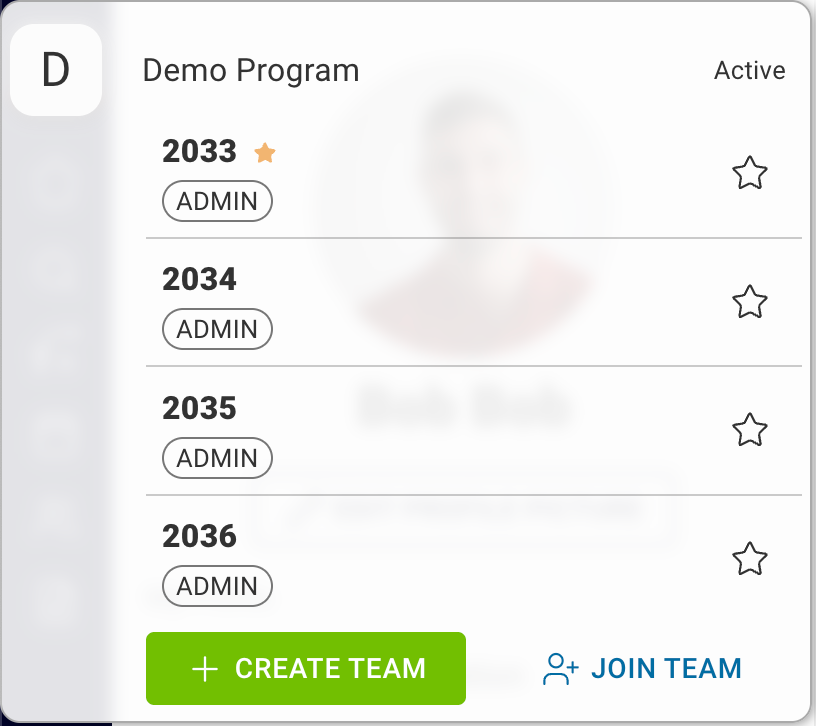Click the plus icon in Create Team
This screenshot has width=816, height=726.
click(x=204, y=669)
